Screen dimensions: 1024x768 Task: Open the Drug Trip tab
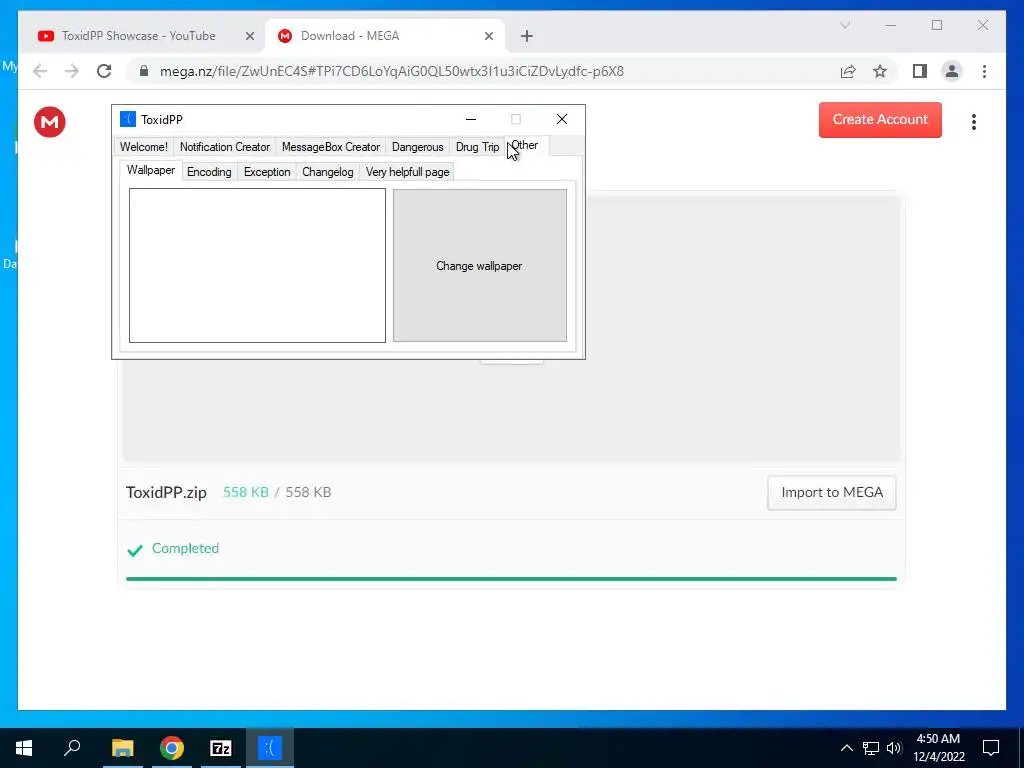tap(477, 147)
